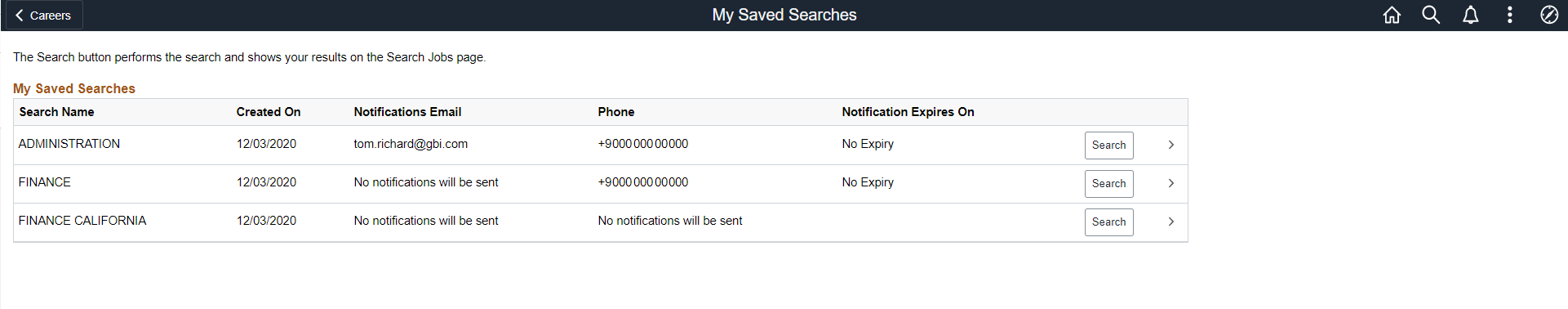Expand FINANCE row details chevron

[1170, 183]
